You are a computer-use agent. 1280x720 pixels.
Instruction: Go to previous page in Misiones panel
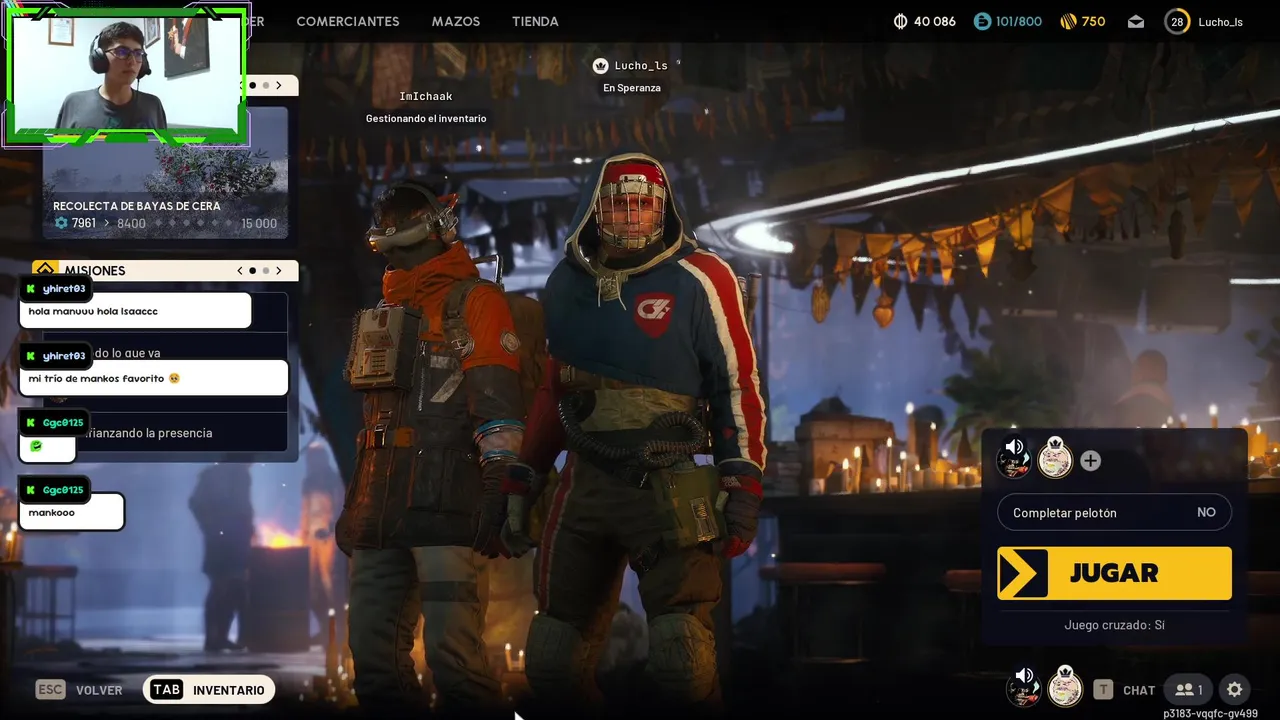point(240,270)
